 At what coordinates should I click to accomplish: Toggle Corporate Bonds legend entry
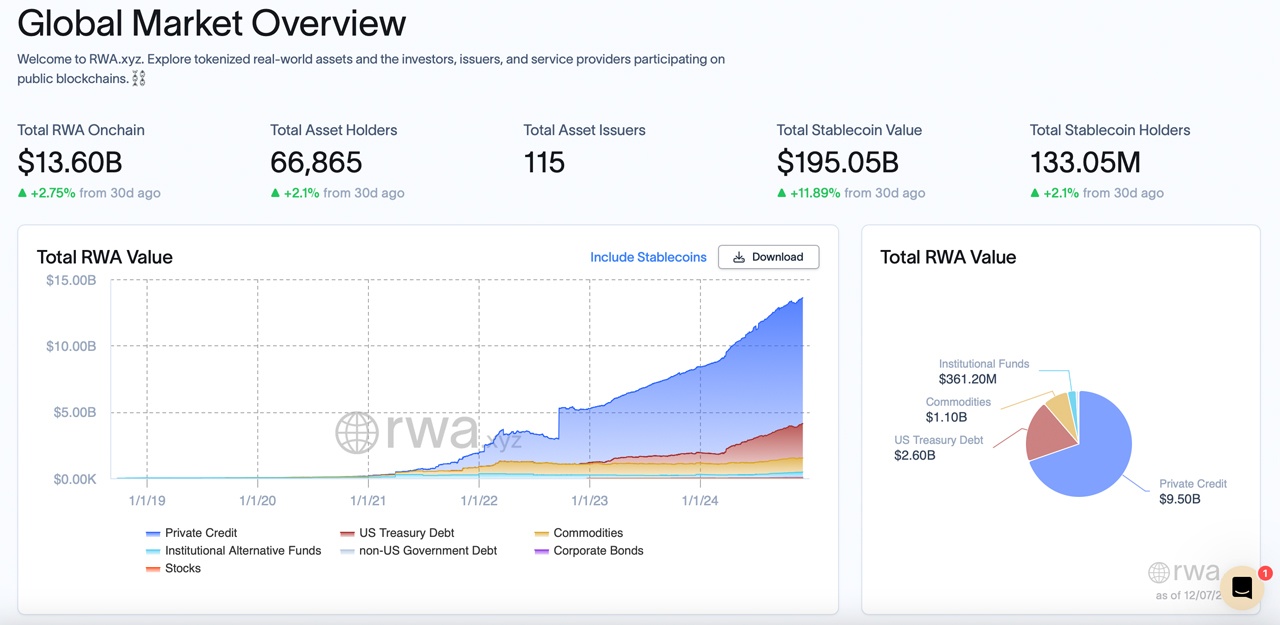pyautogui.click(x=597, y=551)
